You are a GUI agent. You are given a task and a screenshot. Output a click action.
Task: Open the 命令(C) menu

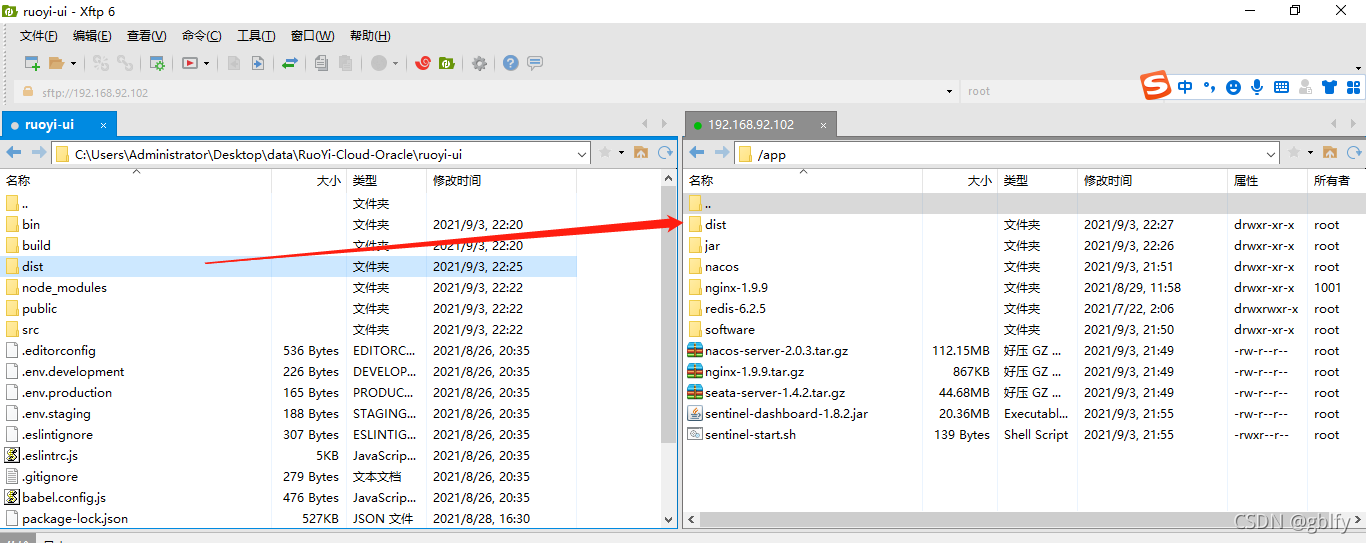tap(202, 36)
